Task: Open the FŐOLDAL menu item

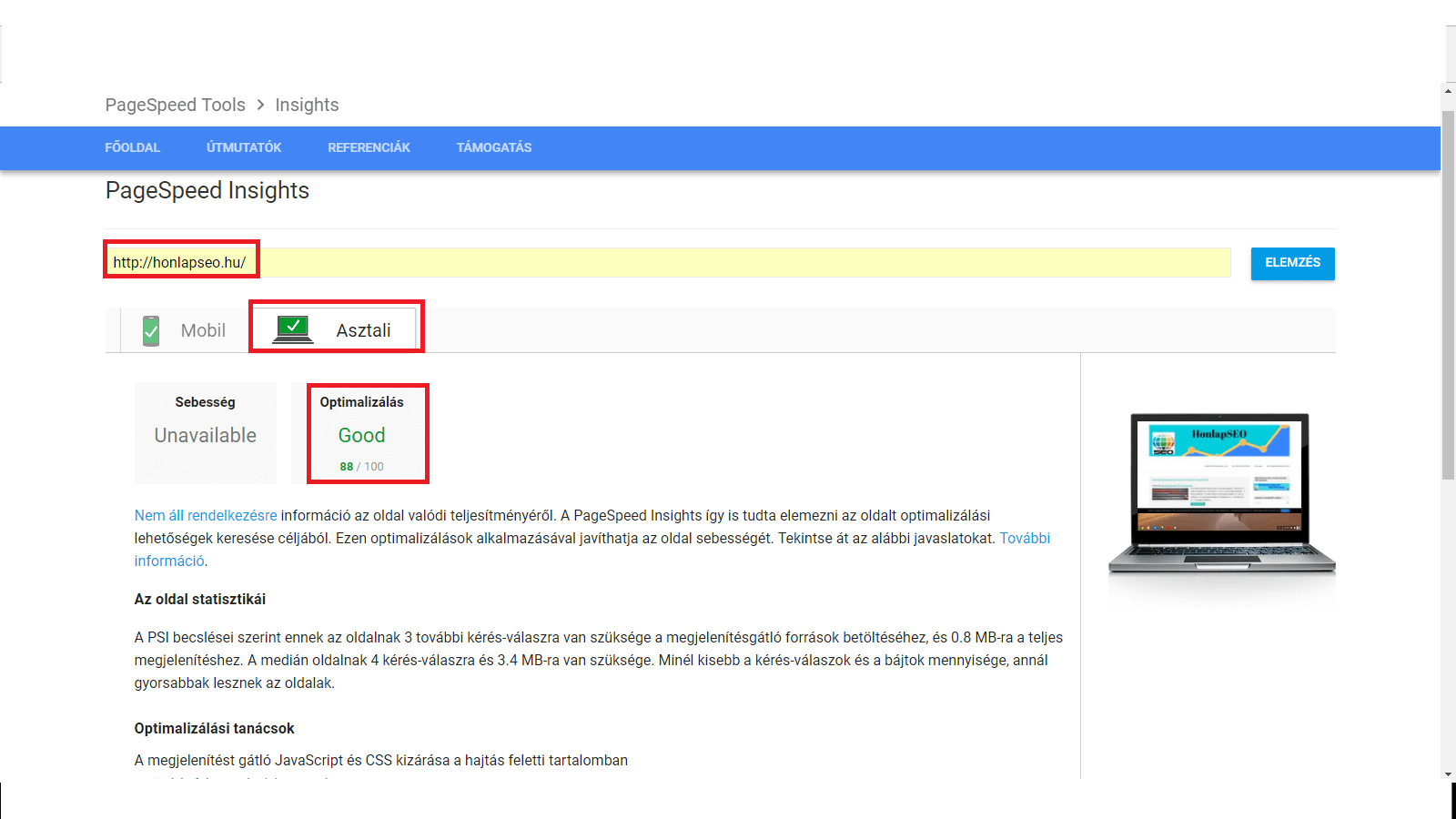Action: click(x=132, y=147)
